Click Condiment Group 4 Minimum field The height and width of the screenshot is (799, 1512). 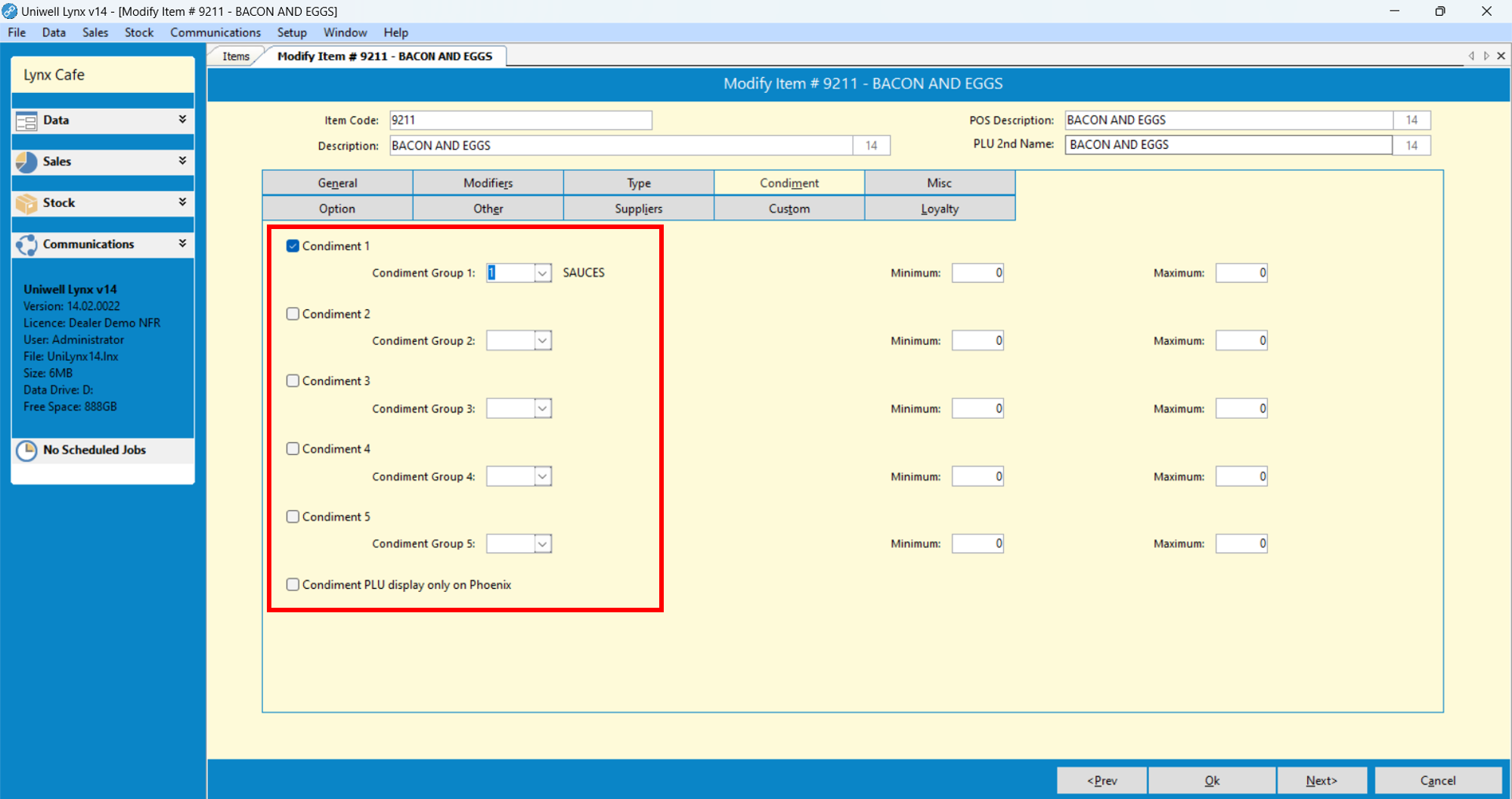[x=978, y=476]
